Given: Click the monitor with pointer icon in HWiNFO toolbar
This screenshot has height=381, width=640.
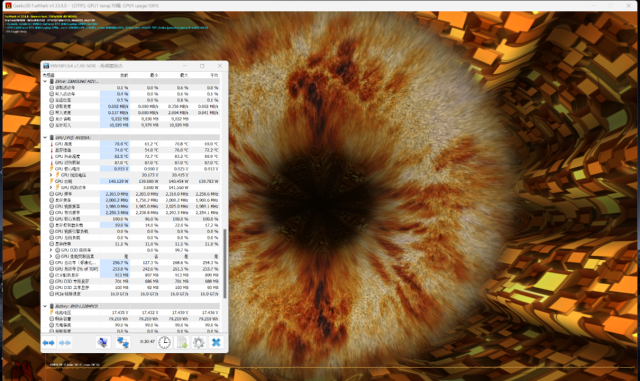Looking at the screenshot, I should point(103,342).
